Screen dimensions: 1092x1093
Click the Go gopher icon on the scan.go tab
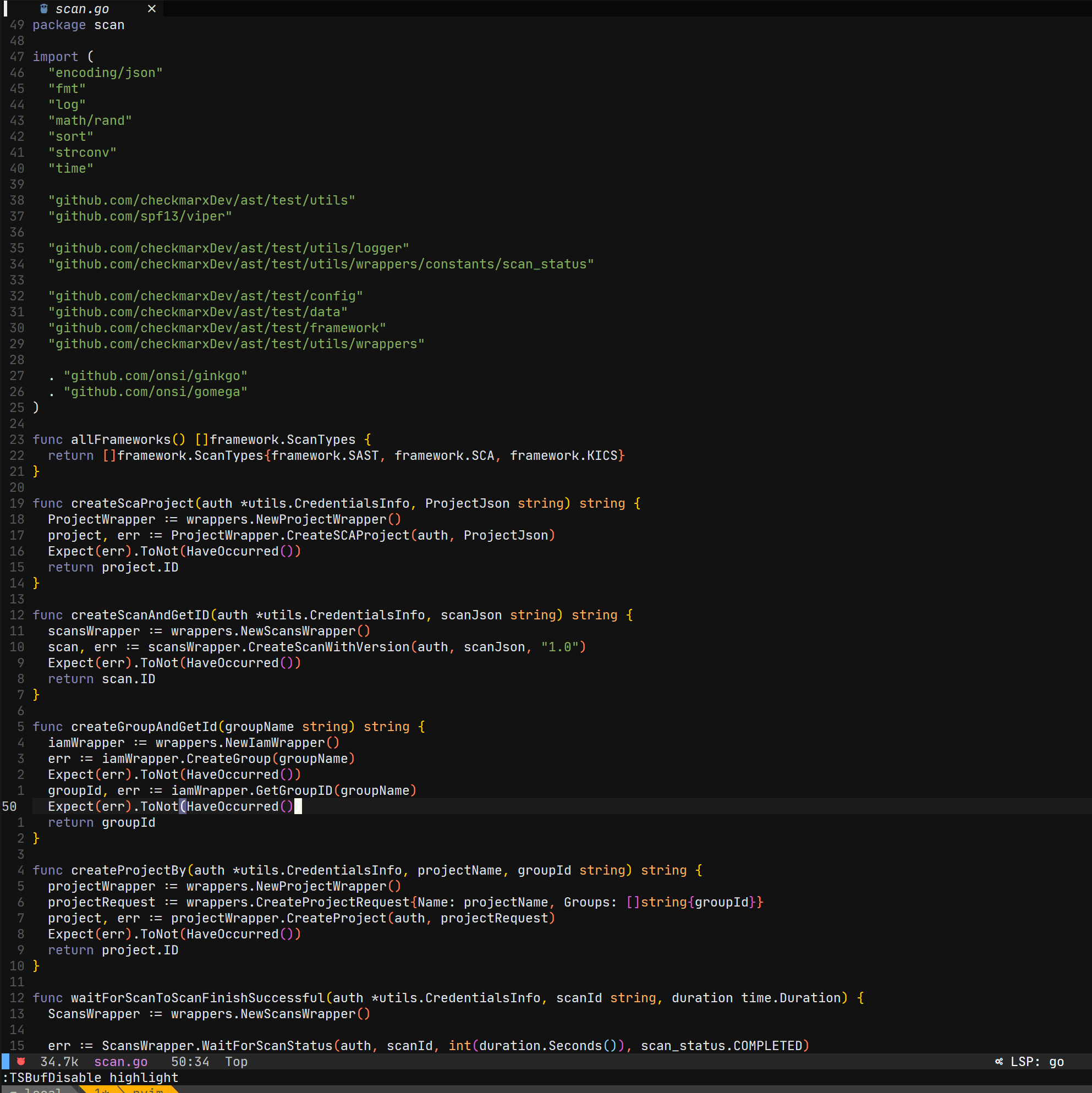click(x=44, y=8)
